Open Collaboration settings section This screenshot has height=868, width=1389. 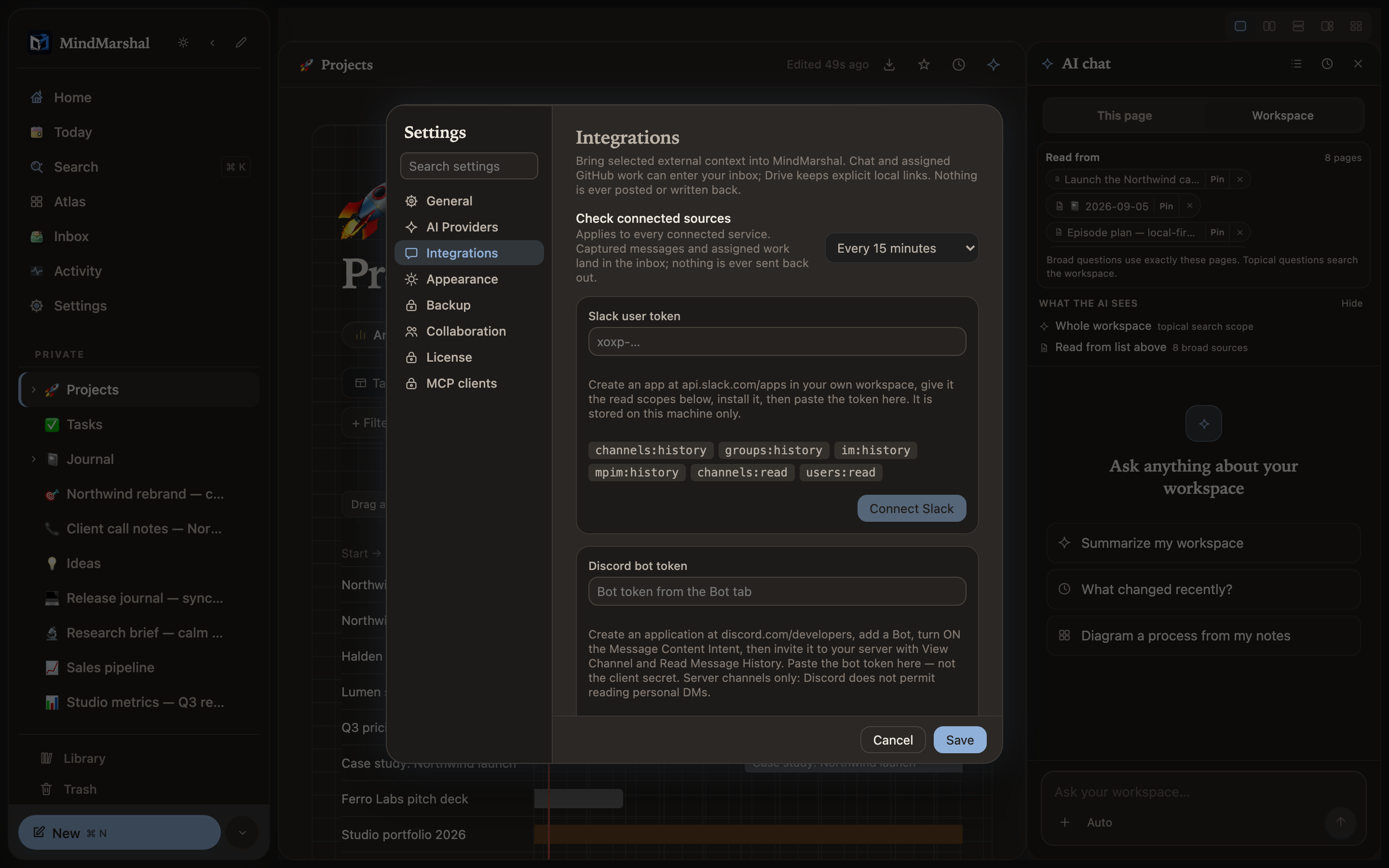point(469,331)
